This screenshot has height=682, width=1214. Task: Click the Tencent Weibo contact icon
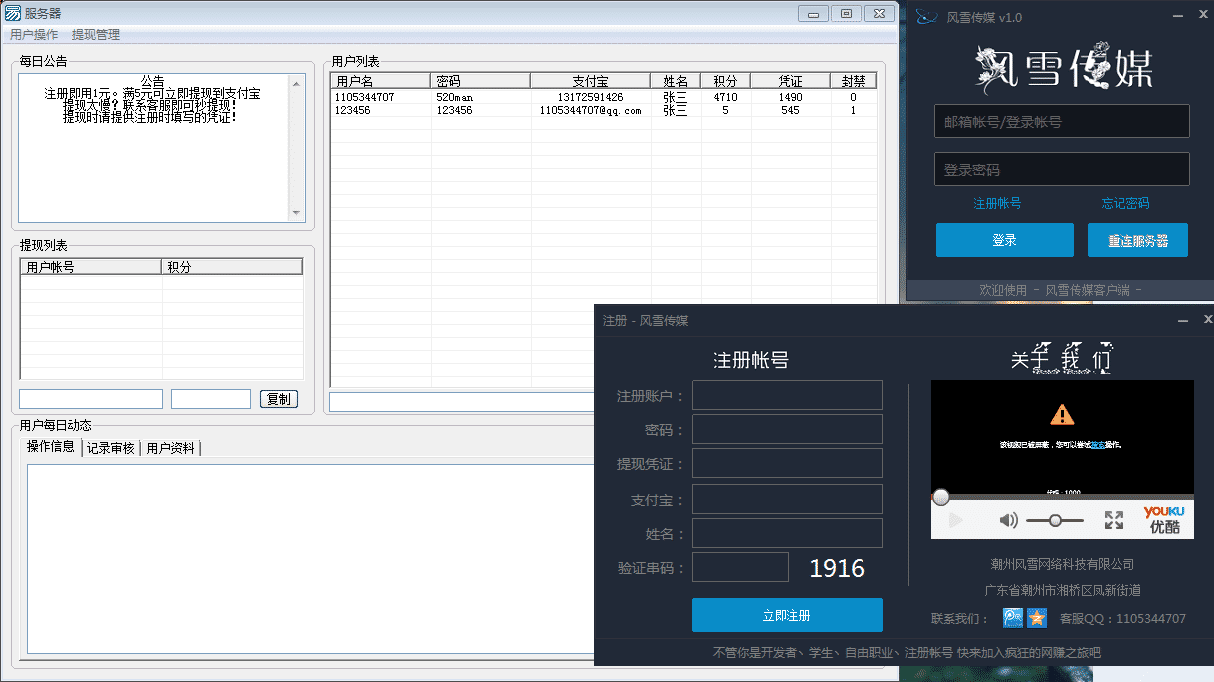[1012, 618]
